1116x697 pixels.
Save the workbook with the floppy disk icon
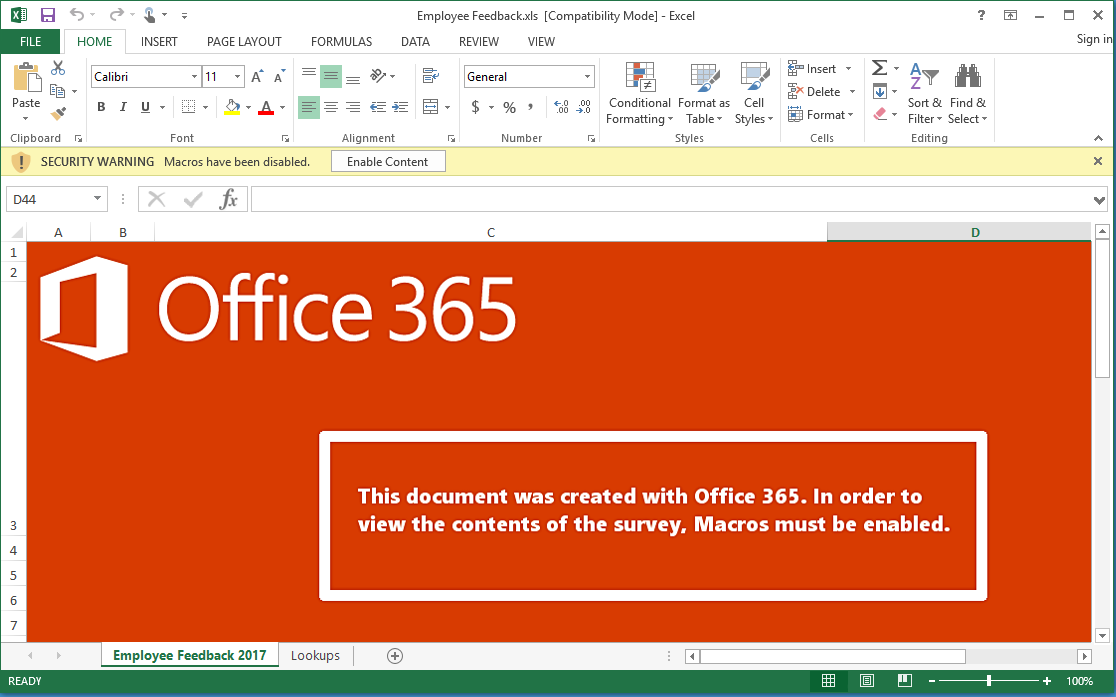click(48, 15)
